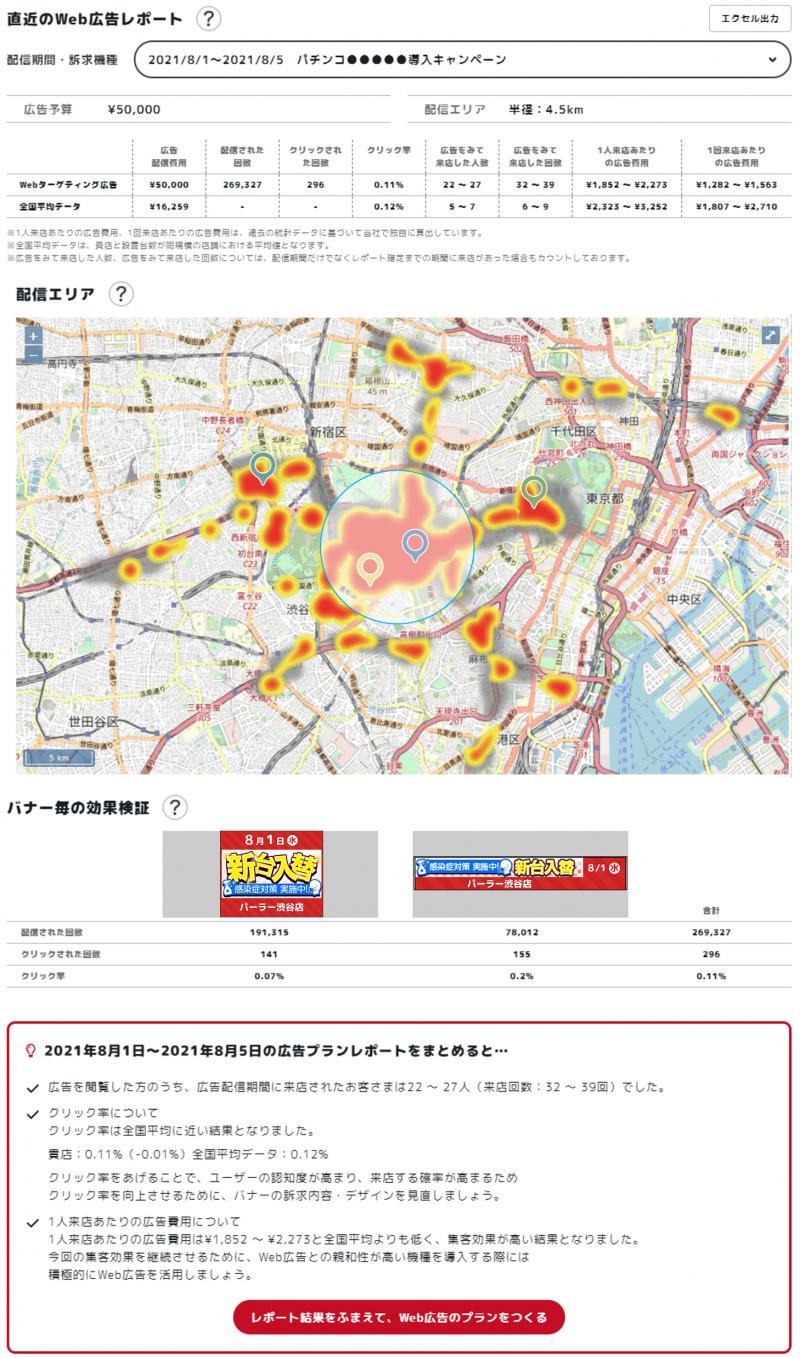Expand the map to fullscreen
800x1358 pixels.
(x=771, y=336)
